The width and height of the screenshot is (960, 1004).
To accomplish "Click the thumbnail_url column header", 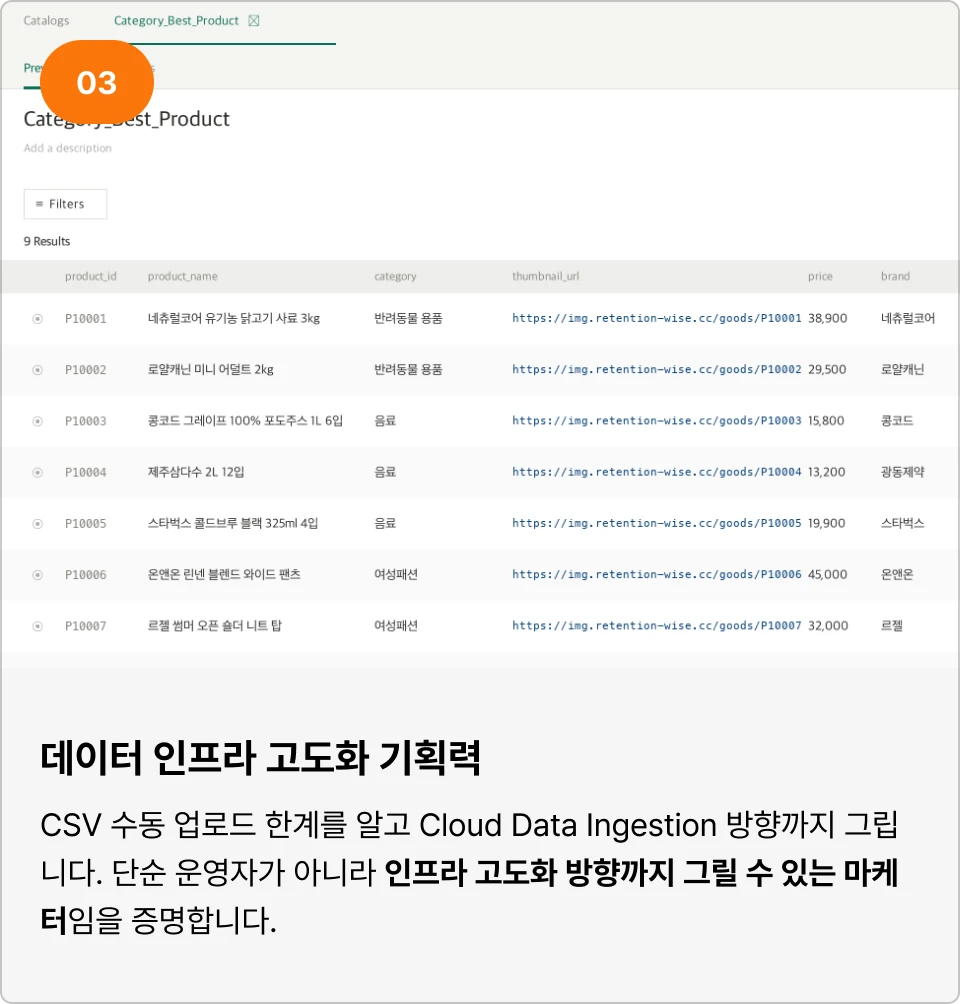I will click(546, 276).
